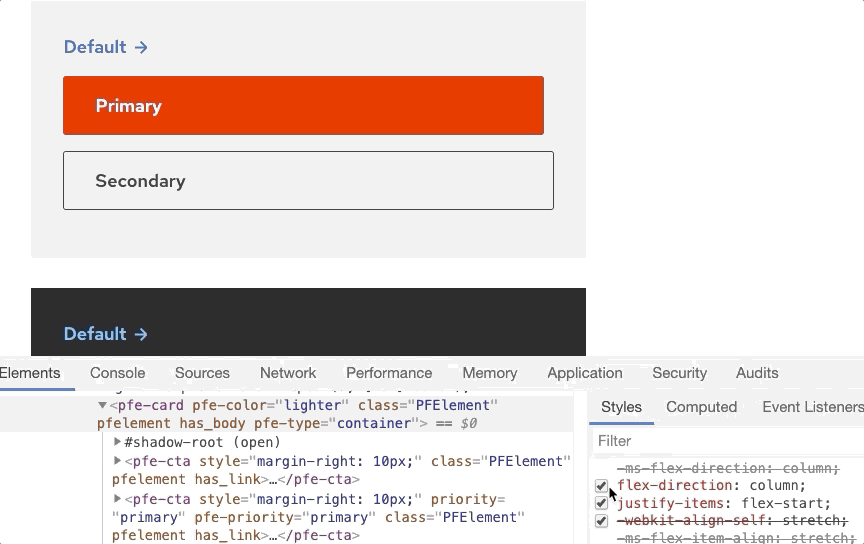Click the flex-direction property name
The height and width of the screenshot is (544, 864).
[x=674, y=486]
